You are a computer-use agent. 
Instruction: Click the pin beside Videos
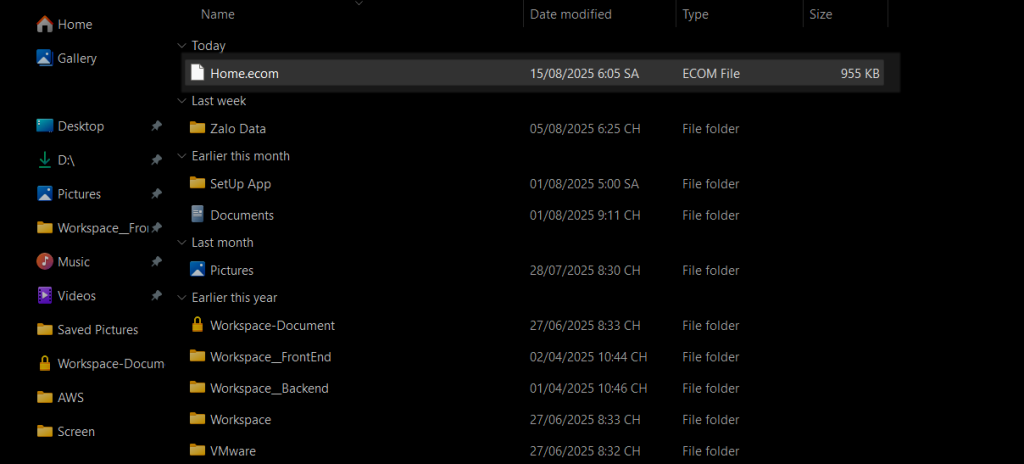[x=156, y=296]
